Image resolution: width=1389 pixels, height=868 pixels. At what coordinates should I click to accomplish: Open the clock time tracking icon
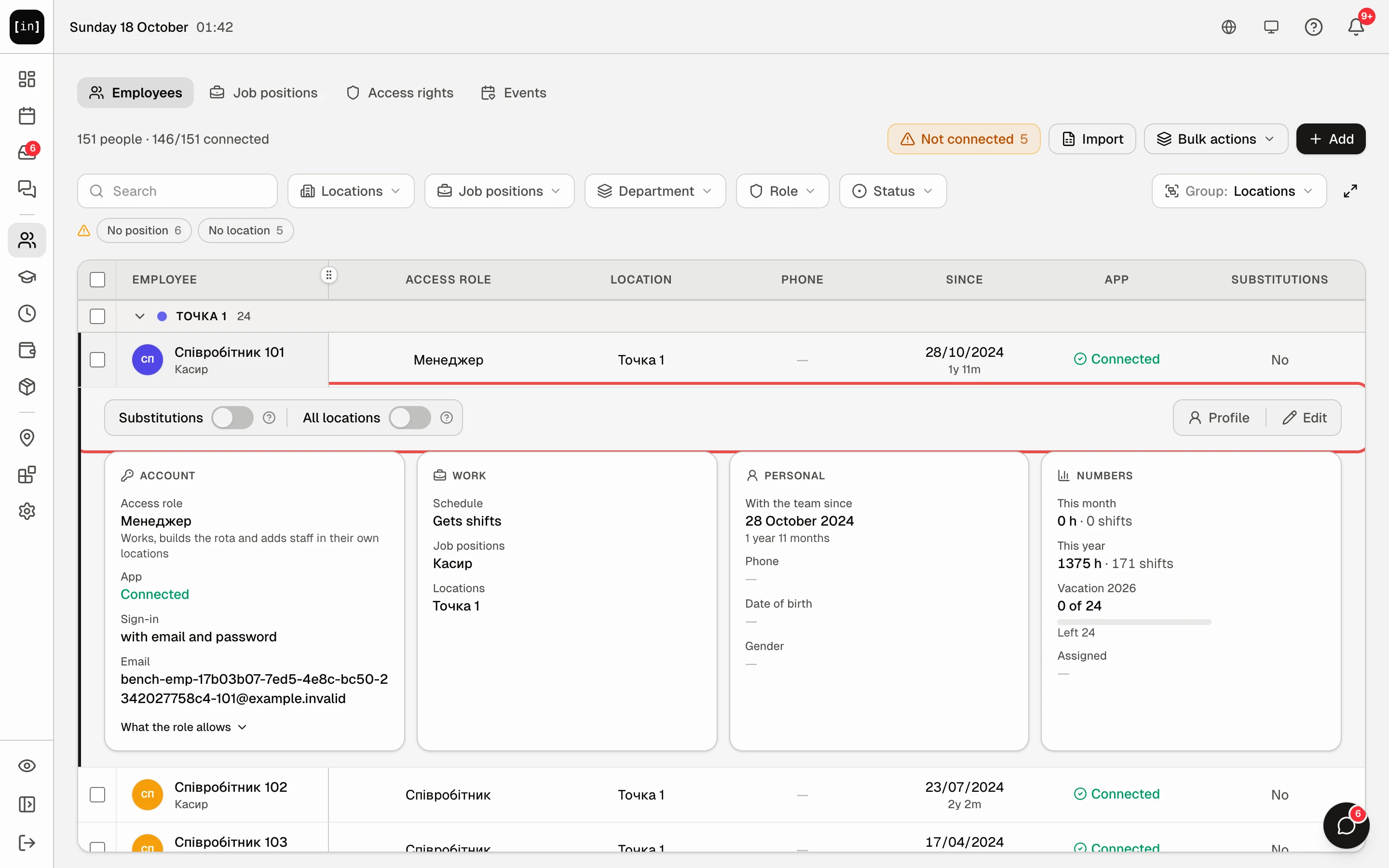(x=27, y=313)
